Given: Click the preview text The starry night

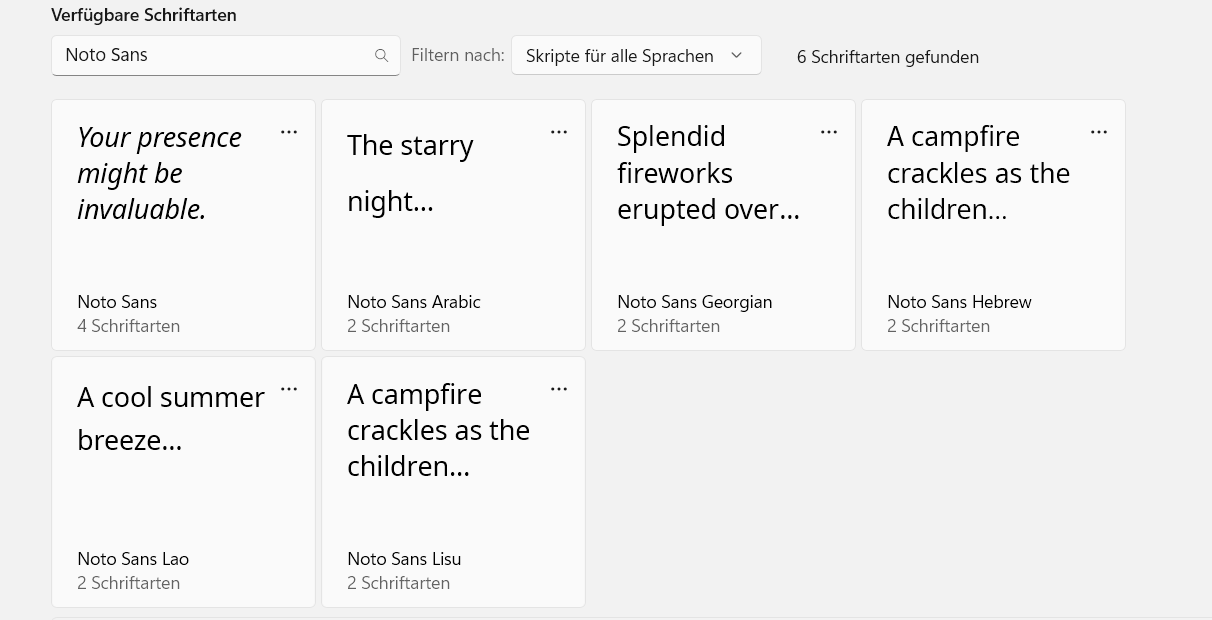Looking at the screenshot, I should pos(410,173).
